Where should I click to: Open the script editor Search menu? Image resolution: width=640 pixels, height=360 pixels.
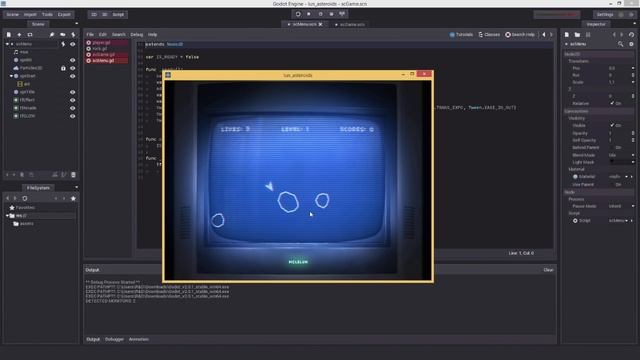pyautogui.click(x=119, y=35)
